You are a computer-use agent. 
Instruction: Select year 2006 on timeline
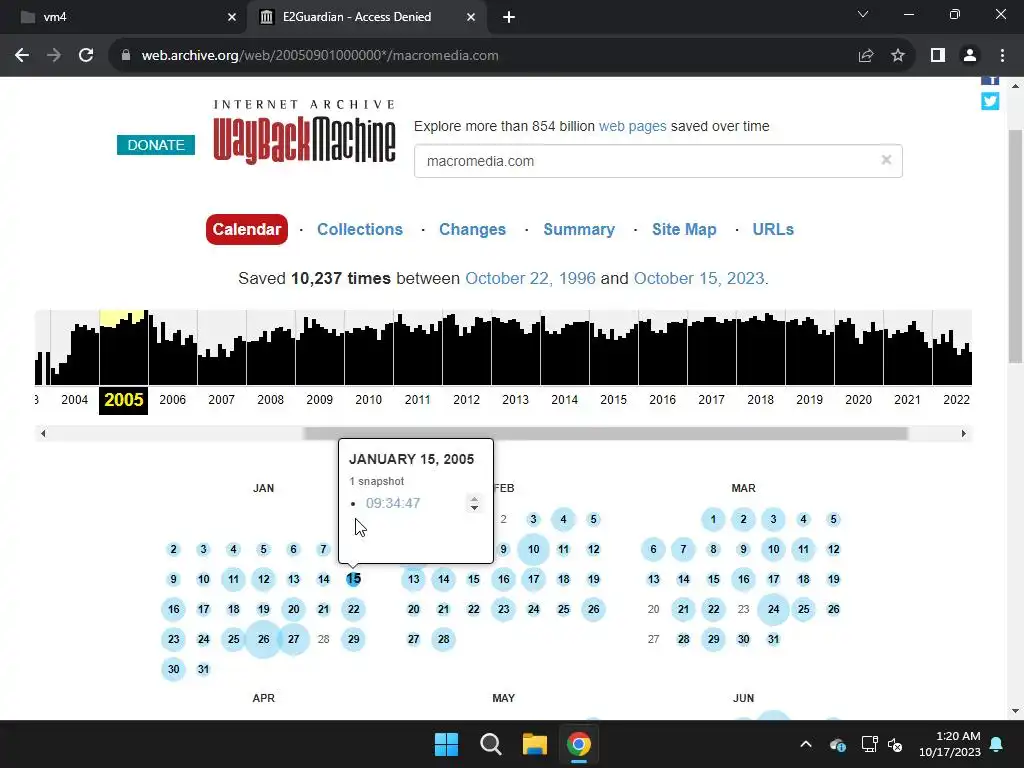coord(172,400)
